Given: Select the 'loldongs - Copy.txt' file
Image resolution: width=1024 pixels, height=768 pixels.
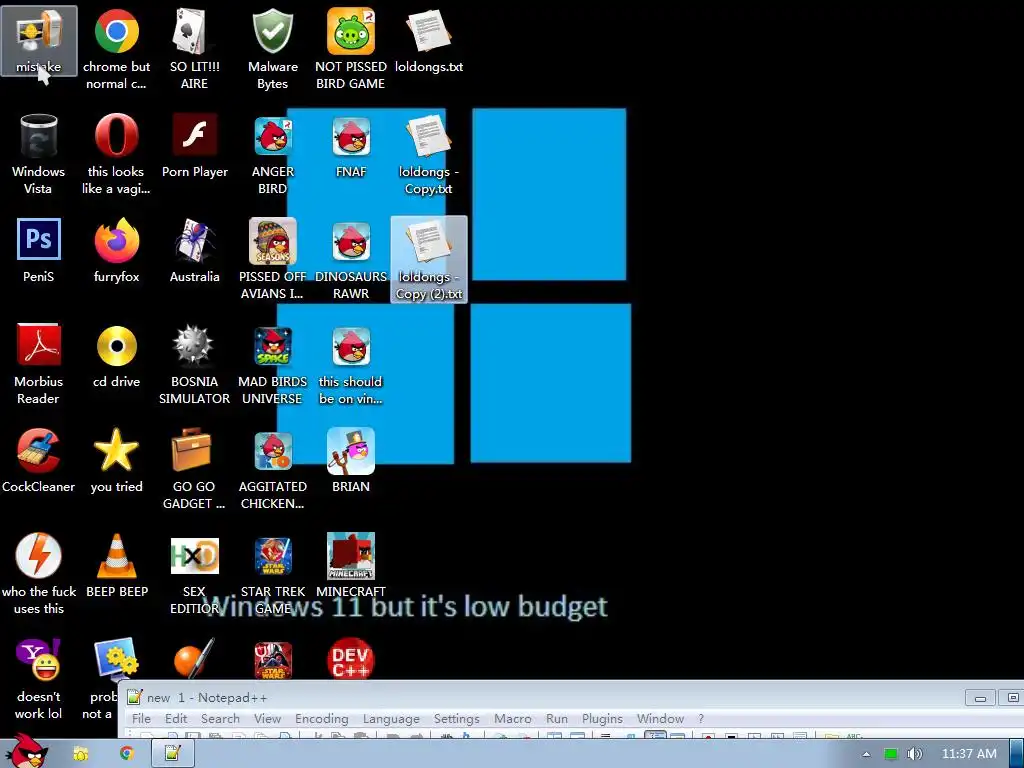Looking at the screenshot, I should click(428, 154).
